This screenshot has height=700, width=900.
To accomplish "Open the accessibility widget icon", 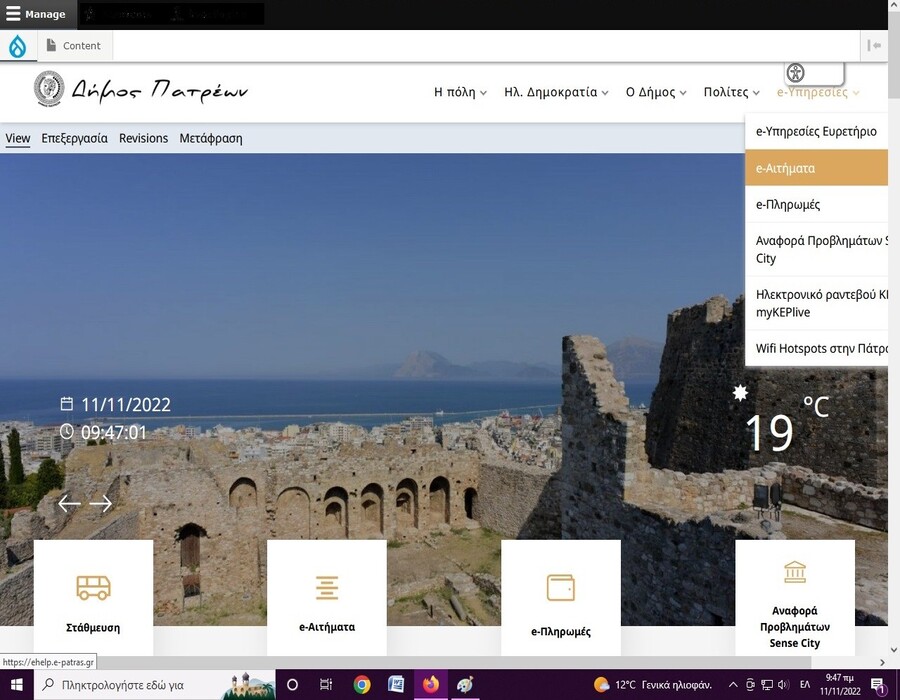I will click(x=796, y=73).
